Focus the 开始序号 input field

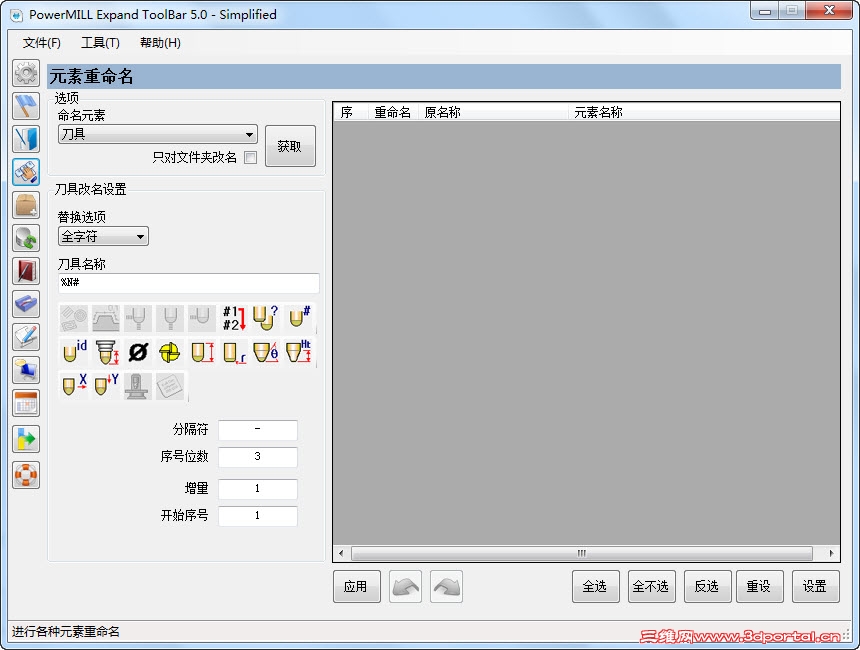coord(258,516)
